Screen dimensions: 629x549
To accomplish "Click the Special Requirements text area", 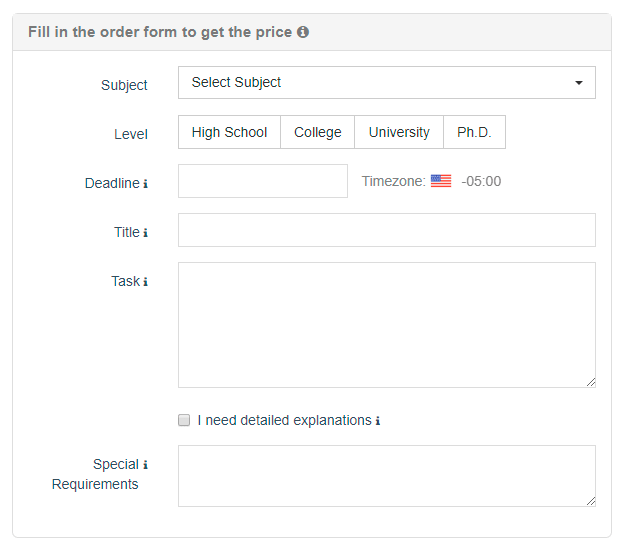I will click(x=386, y=476).
